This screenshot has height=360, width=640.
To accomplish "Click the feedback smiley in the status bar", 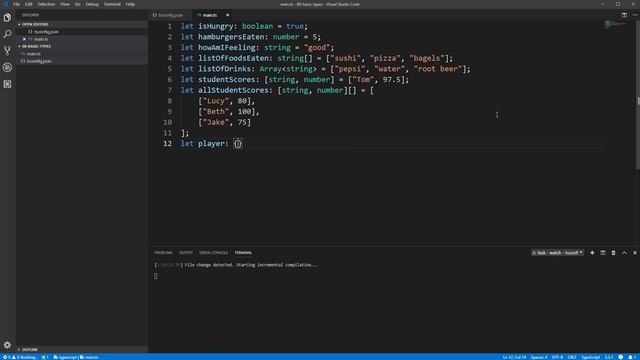I will pyautogui.click(x=620, y=357).
